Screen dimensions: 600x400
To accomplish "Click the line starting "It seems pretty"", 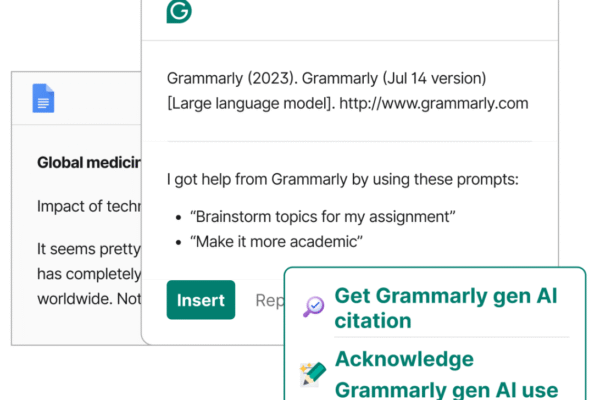I will [x=88, y=250].
